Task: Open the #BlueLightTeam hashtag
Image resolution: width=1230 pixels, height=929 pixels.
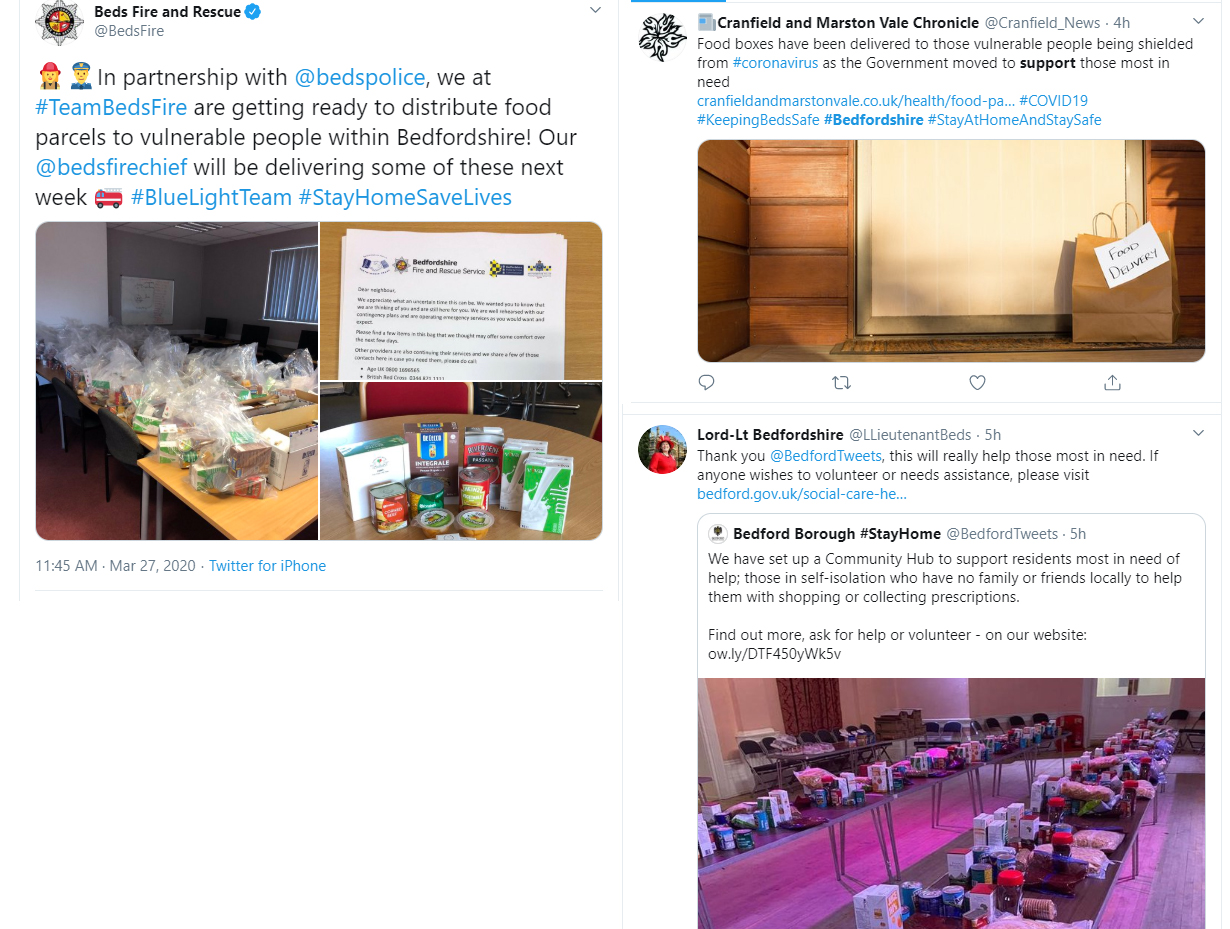Action: coord(211,197)
